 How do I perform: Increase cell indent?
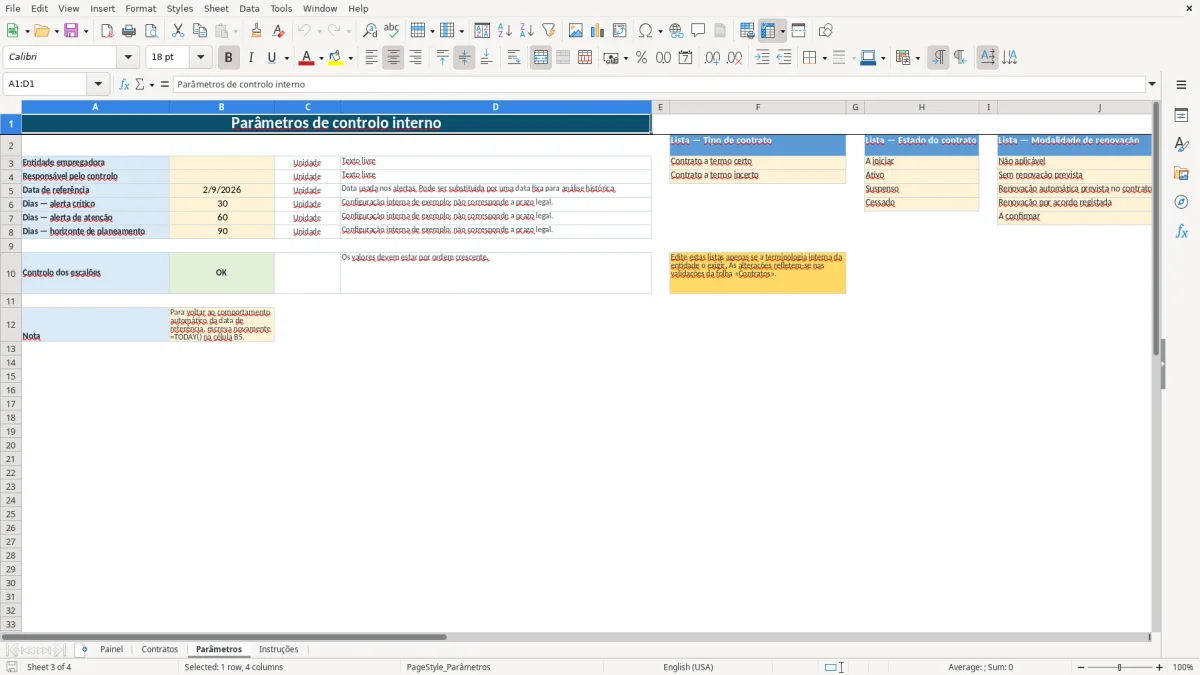pos(762,58)
